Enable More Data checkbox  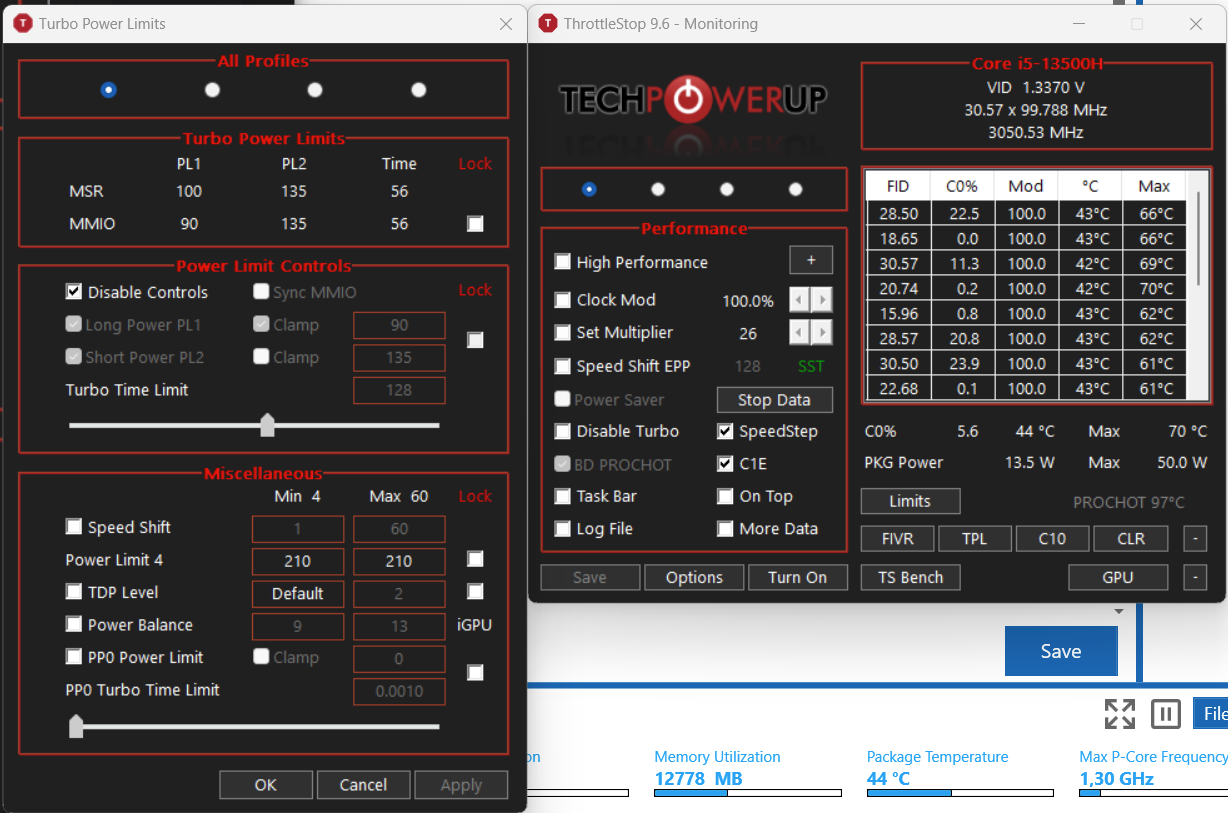pyautogui.click(x=725, y=529)
